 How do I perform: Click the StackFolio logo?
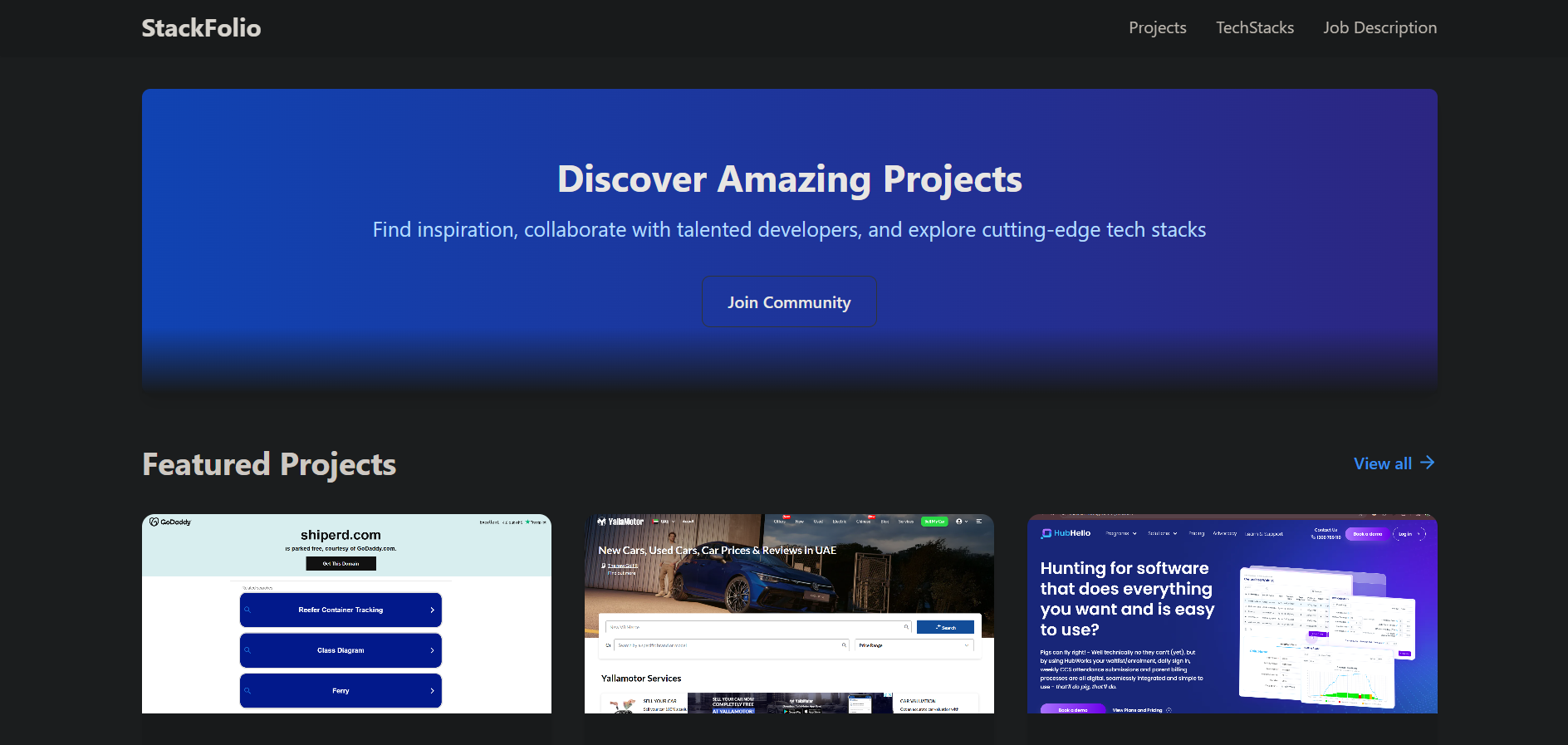point(201,28)
